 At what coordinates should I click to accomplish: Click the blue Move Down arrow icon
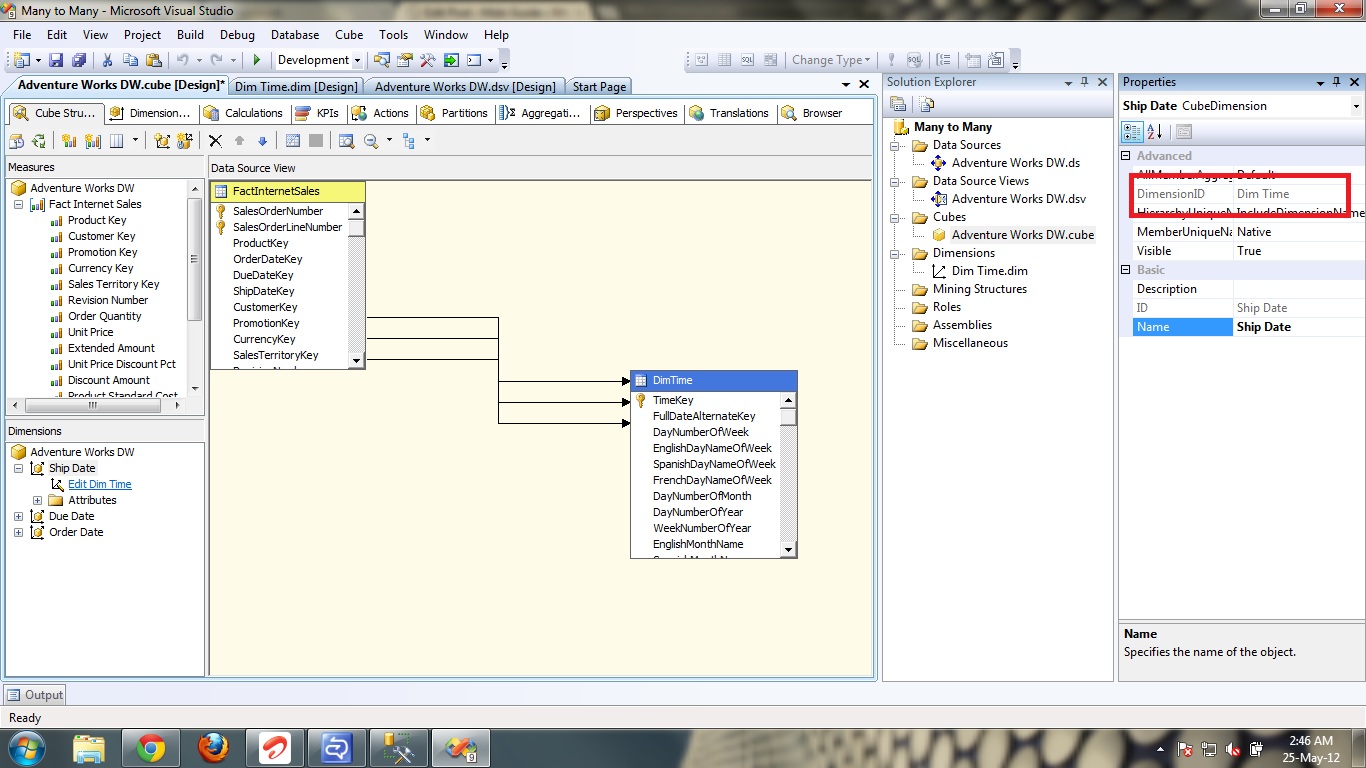[x=263, y=141]
